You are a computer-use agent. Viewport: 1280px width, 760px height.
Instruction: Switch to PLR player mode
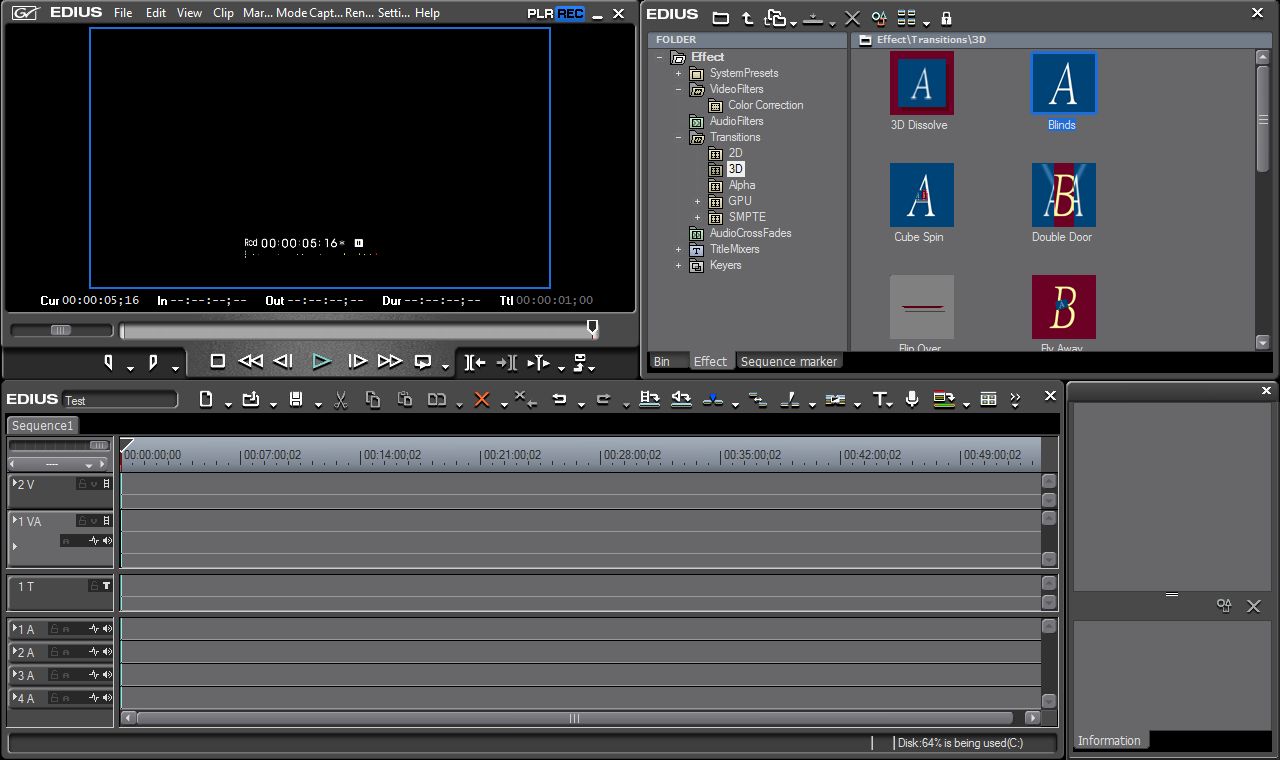541,13
